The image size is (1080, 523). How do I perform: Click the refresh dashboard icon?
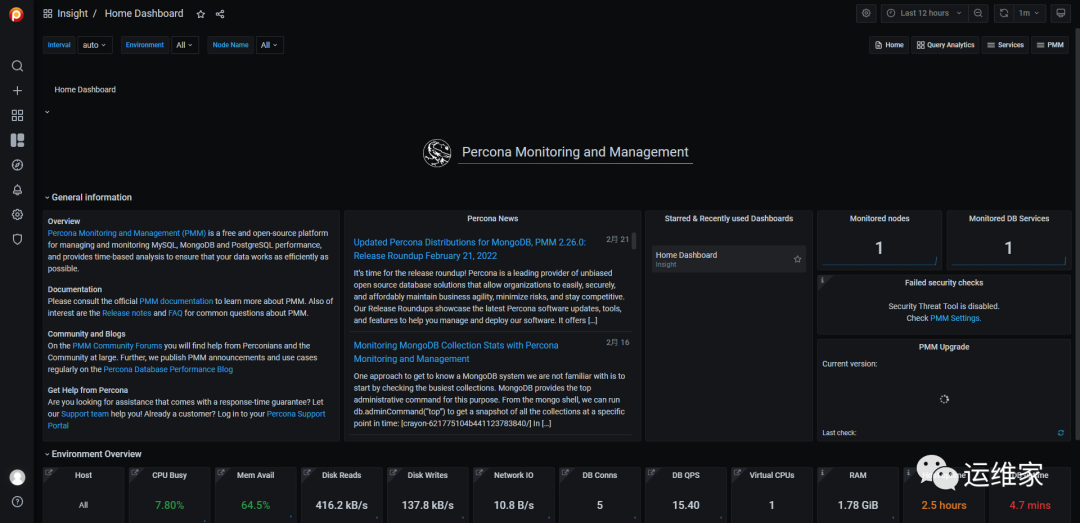click(1004, 13)
